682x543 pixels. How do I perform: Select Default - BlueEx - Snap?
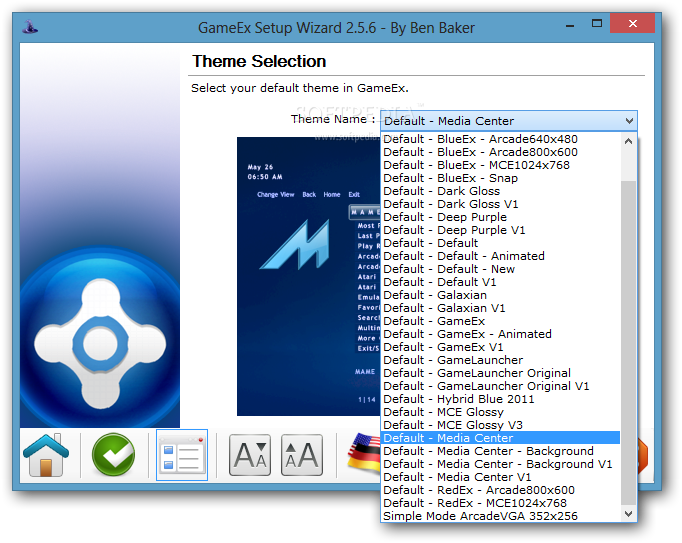(x=500, y=178)
